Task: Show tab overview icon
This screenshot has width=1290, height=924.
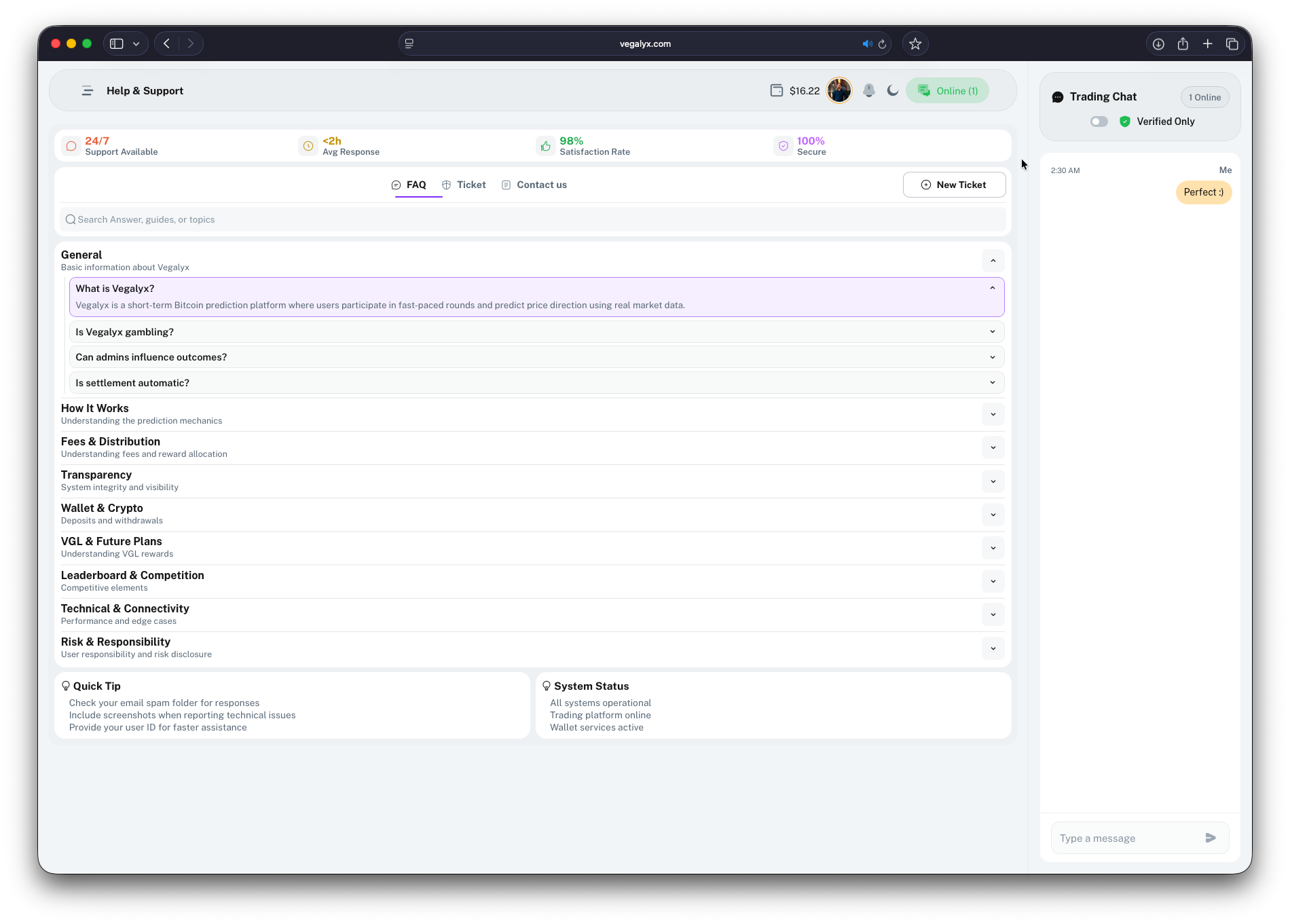Action: 1232,43
